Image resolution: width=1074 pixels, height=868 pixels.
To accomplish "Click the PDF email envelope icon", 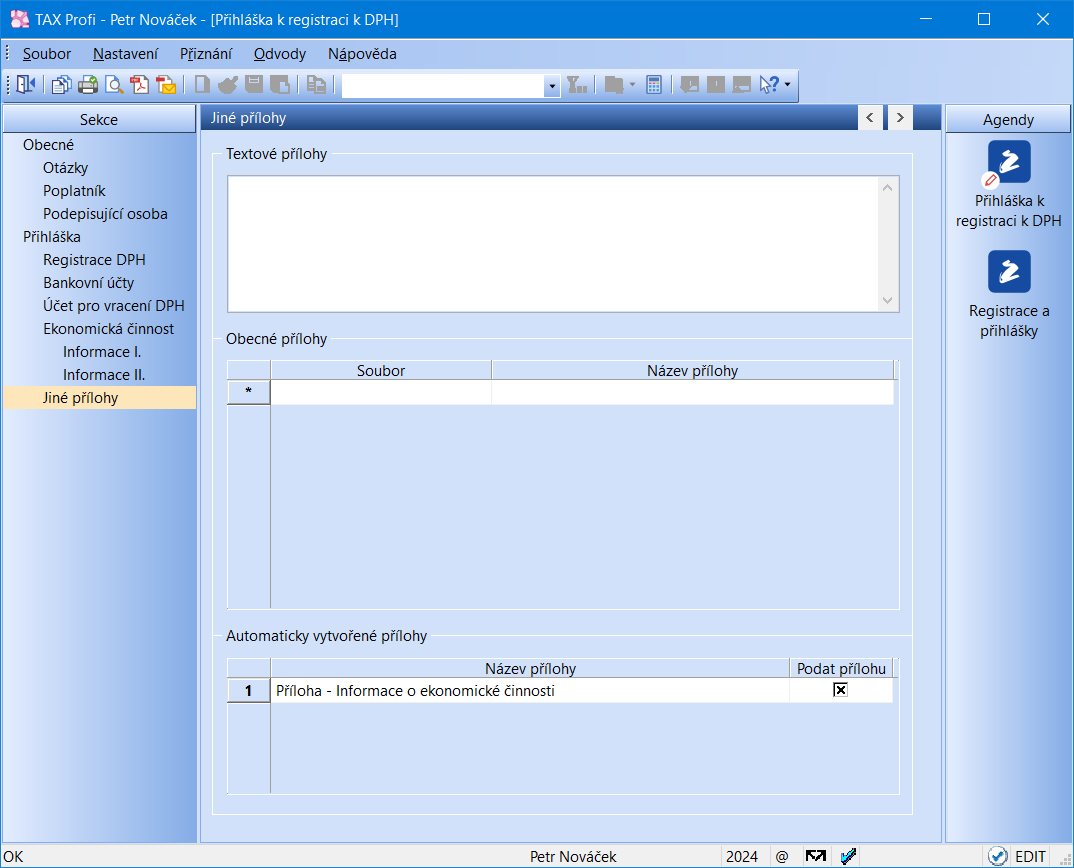I will click(166, 85).
